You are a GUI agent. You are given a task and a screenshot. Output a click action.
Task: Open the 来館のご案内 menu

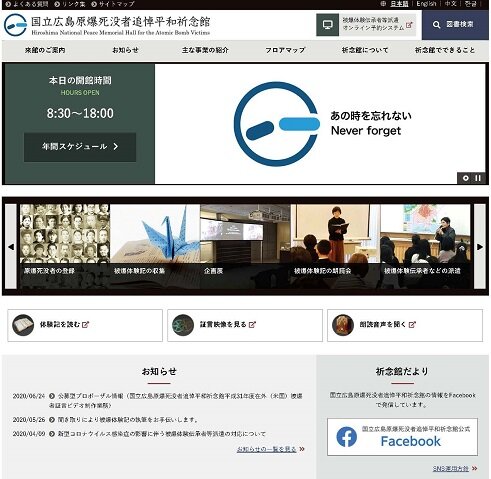coord(45,50)
